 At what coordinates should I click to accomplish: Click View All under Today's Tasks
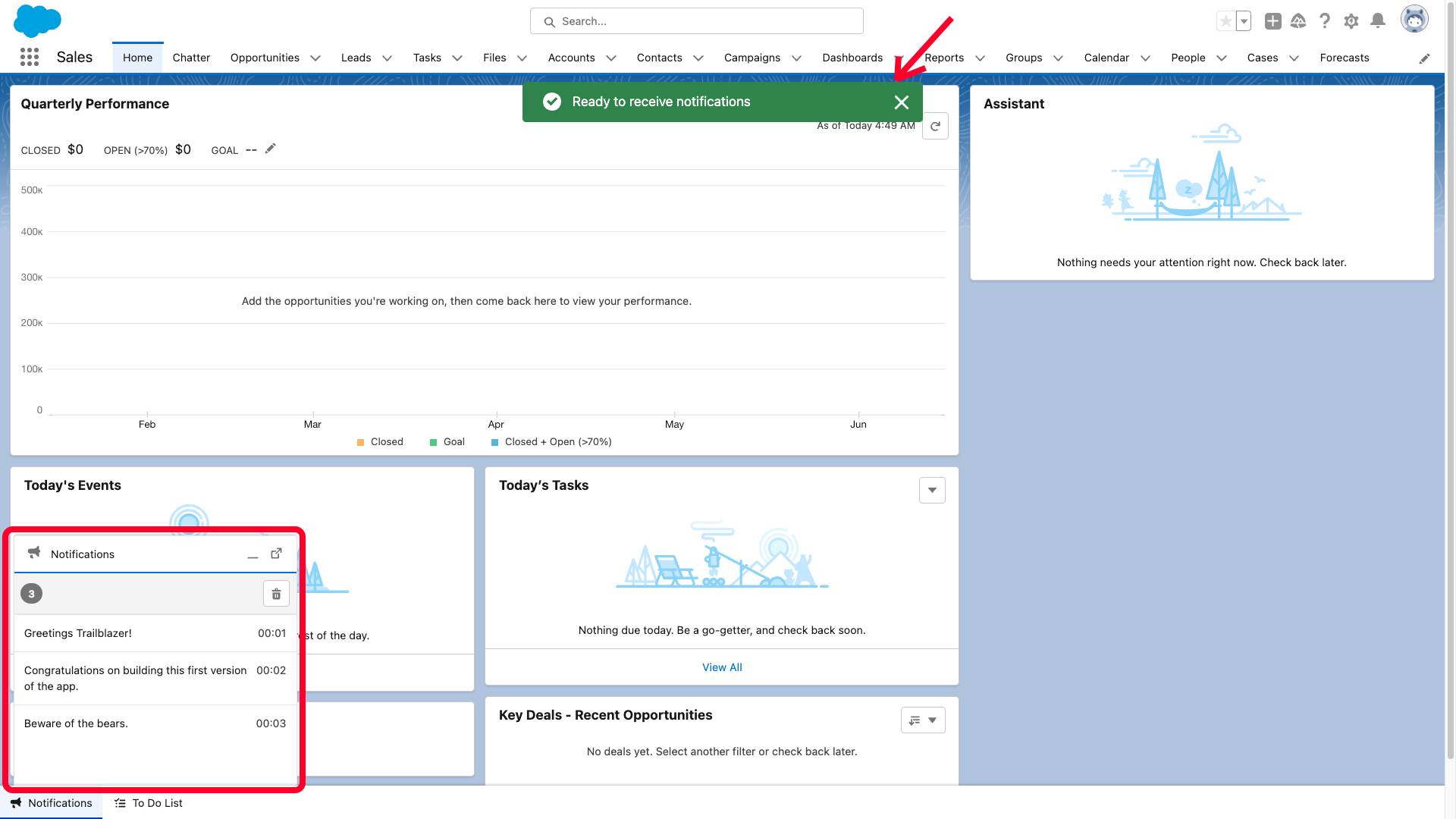click(x=722, y=667)
